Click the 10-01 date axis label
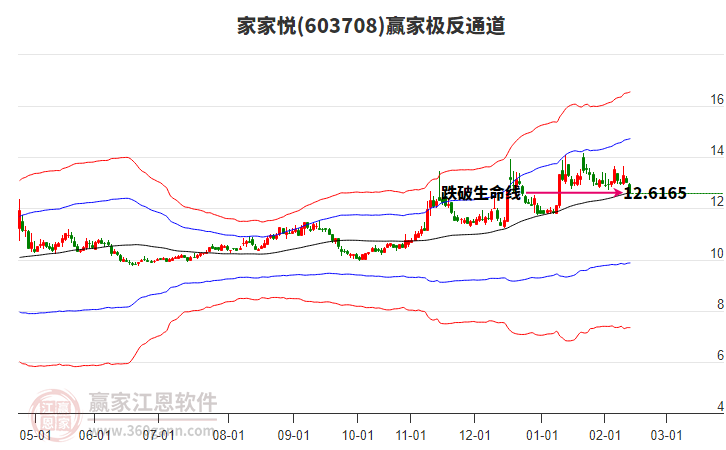Image resolution: width=726 pixels, height=450 pixels. click(357, 435)
